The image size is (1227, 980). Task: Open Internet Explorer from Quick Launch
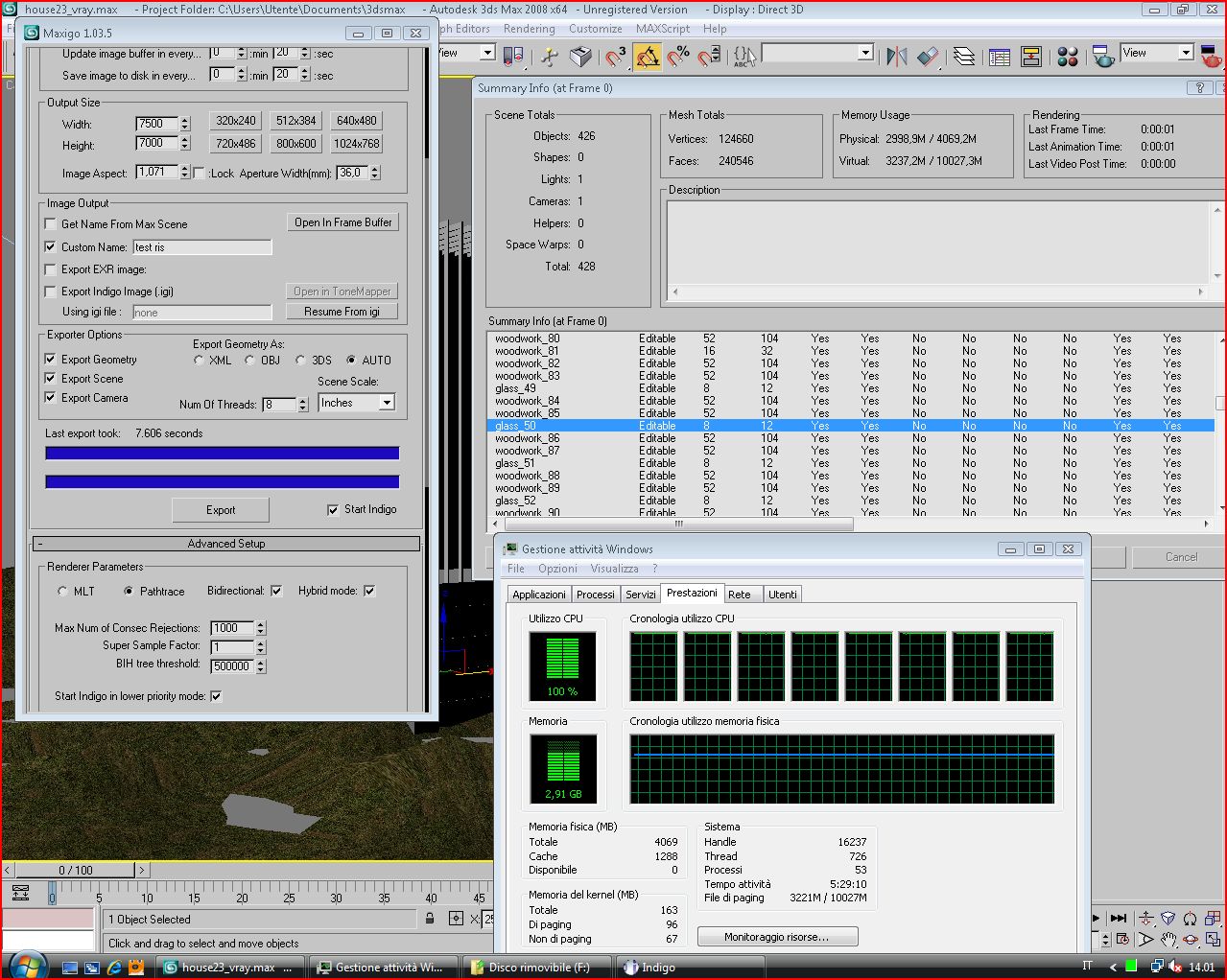(114, 968)
